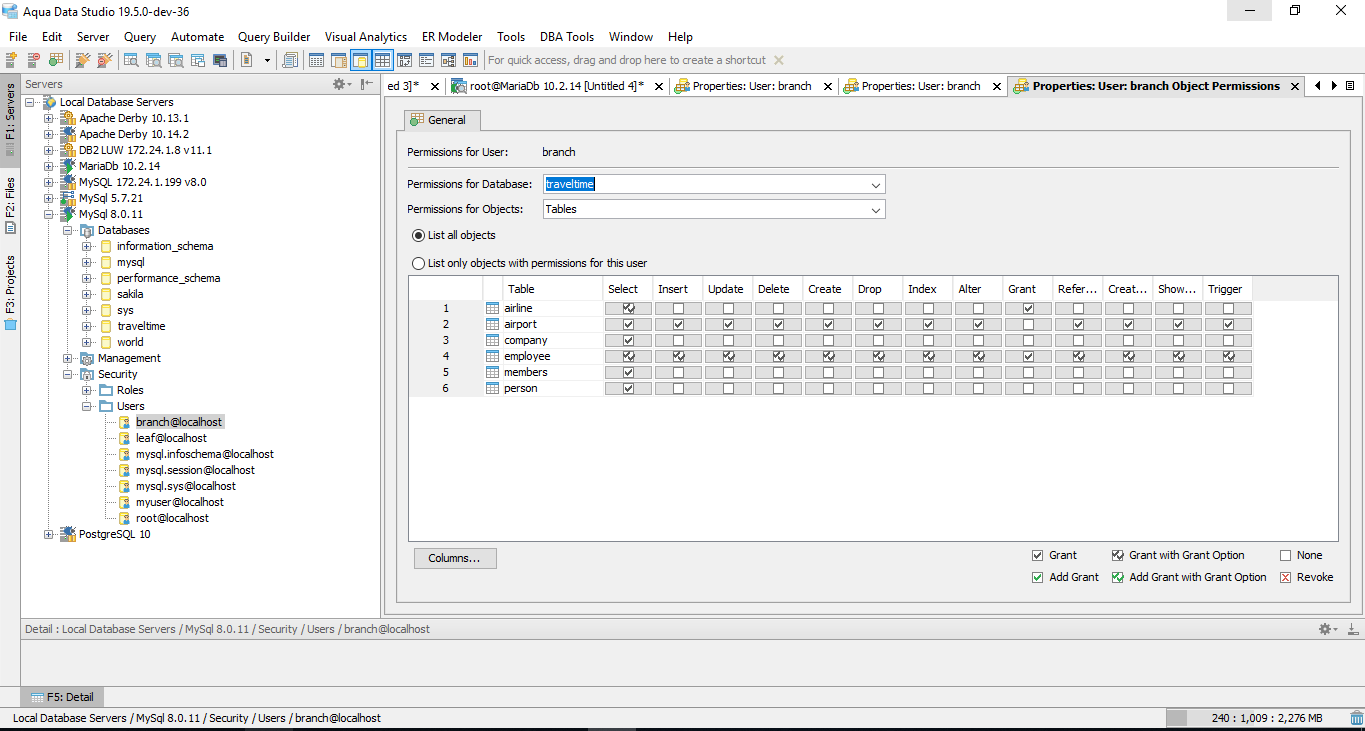The height and width of the screenshot is (731, 1365).
Task: Click the MySql 5.7.21 server icon
Action: point(68,198)
